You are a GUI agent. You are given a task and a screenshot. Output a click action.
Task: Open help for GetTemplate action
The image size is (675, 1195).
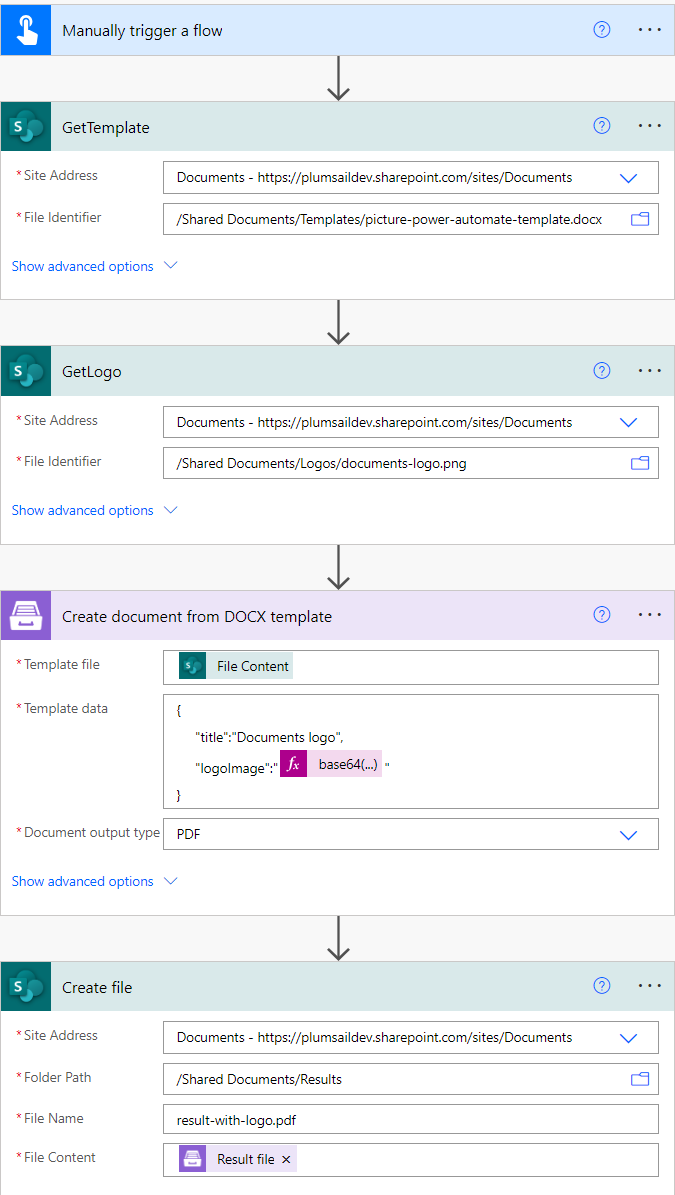tap(602, 127)
